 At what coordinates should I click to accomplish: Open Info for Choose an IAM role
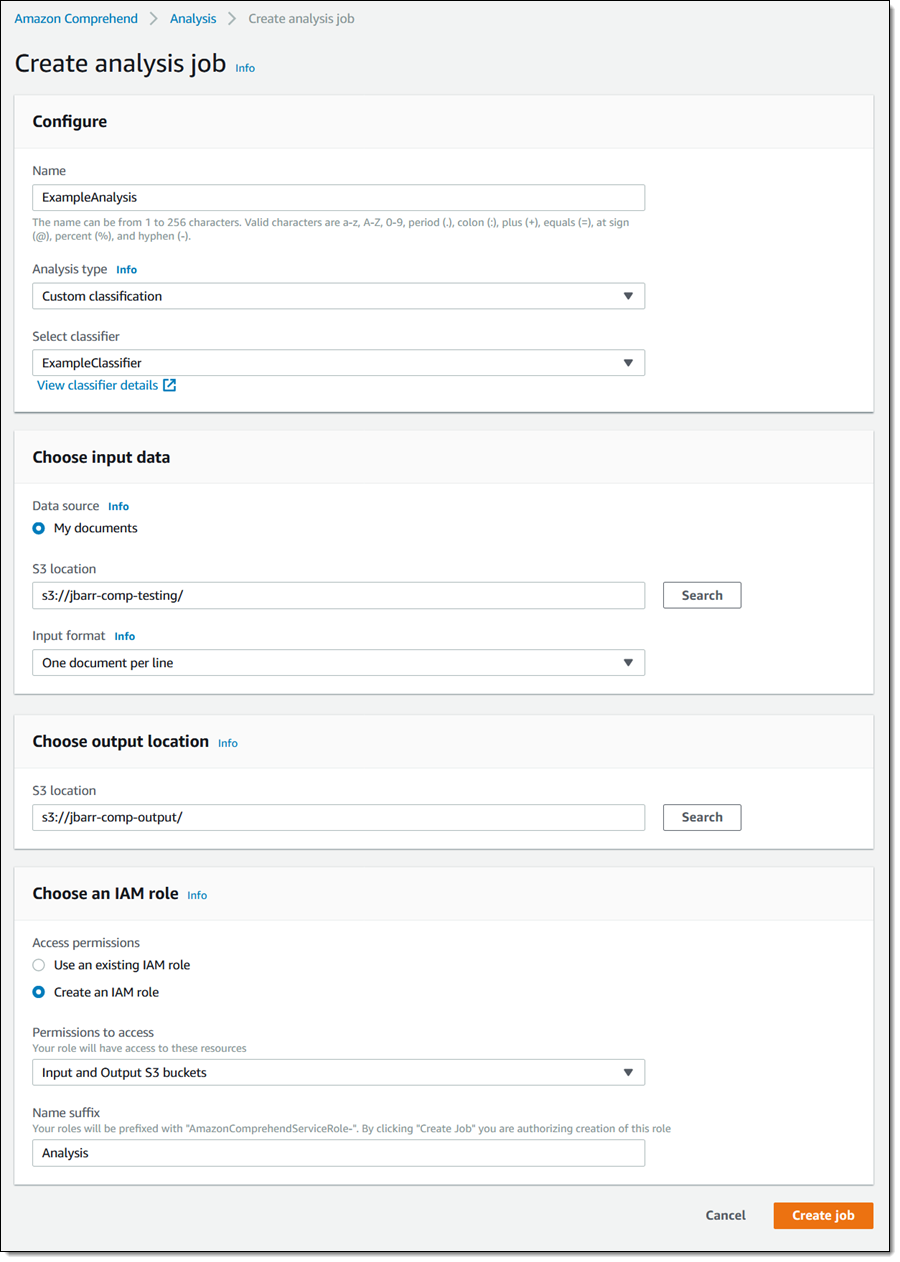[197, 895]
